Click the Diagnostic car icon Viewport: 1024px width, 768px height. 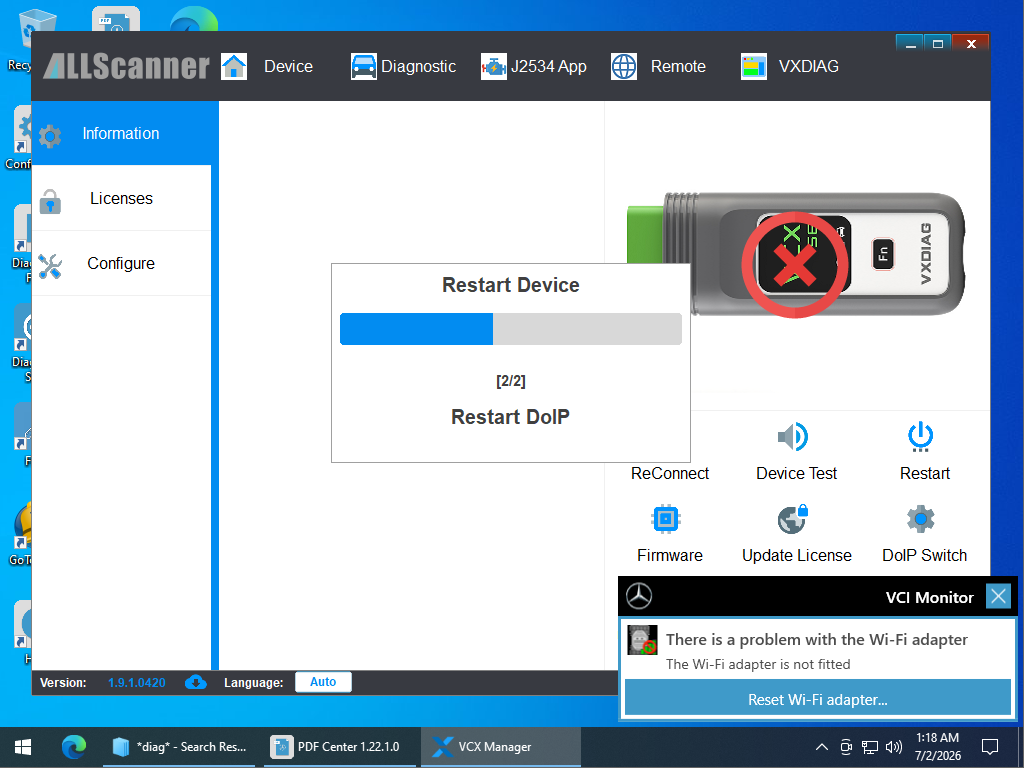coord(363,67)
